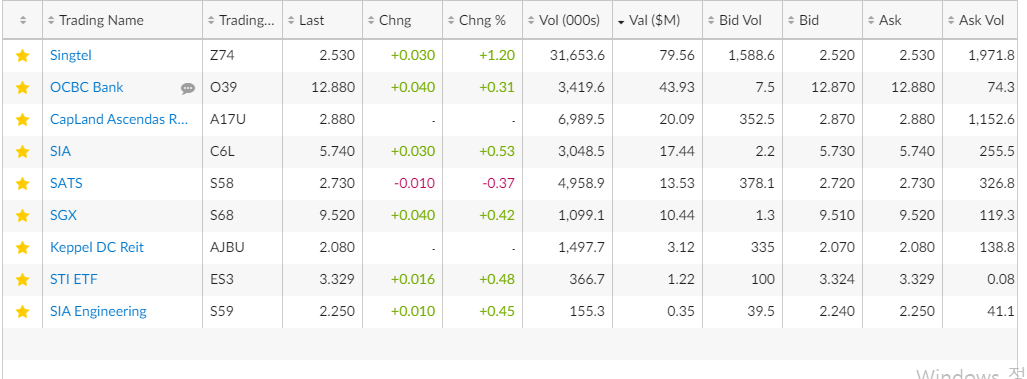
Task: Sort by the Ask Vol column
Action: (984, 20)
